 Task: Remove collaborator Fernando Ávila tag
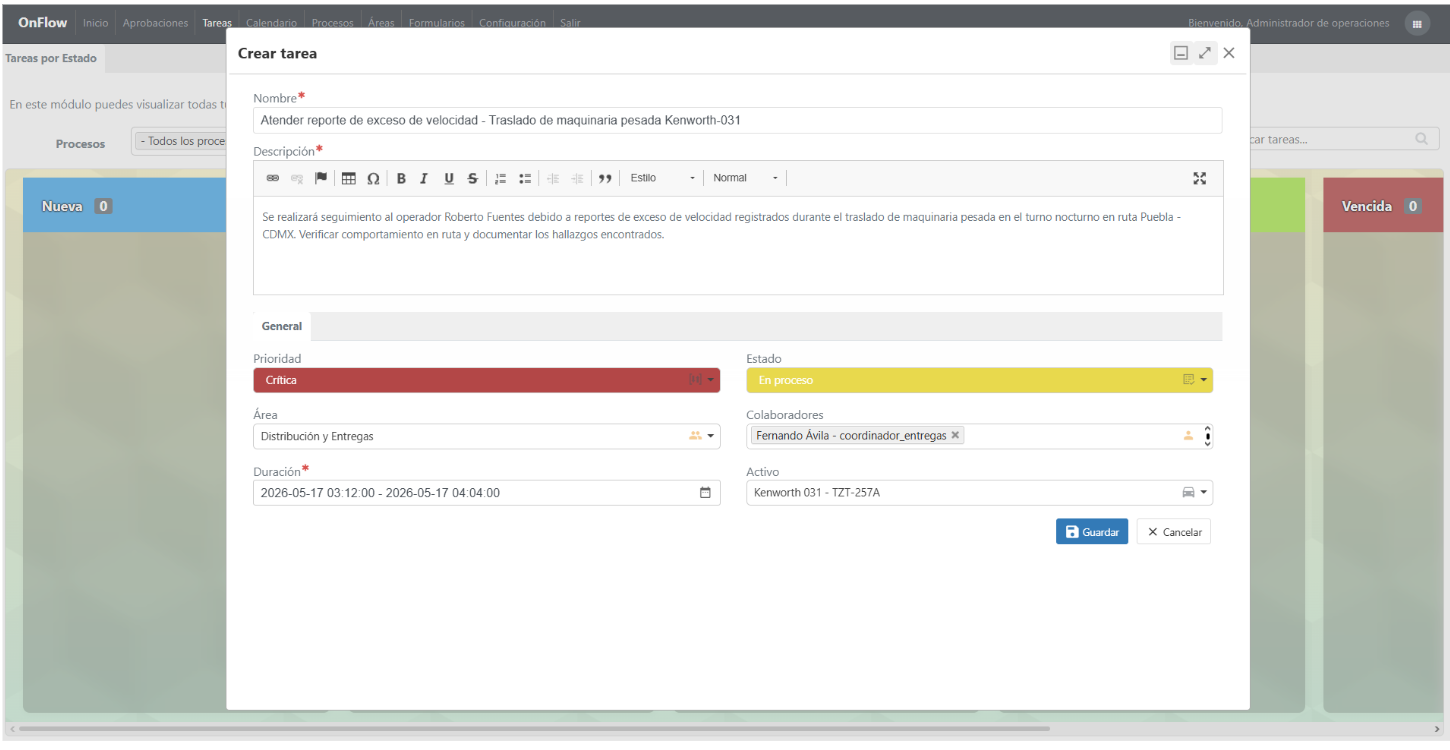pyautogui.click(x=955, y=436)
